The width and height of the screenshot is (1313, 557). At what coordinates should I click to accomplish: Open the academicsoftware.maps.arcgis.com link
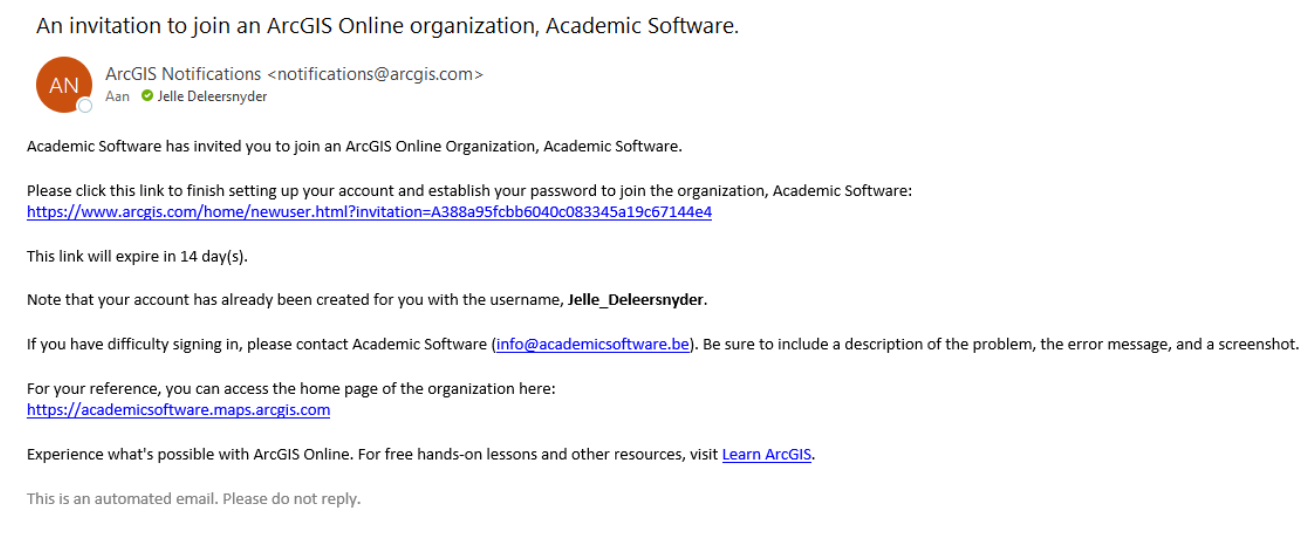click(x=178, y=410)
